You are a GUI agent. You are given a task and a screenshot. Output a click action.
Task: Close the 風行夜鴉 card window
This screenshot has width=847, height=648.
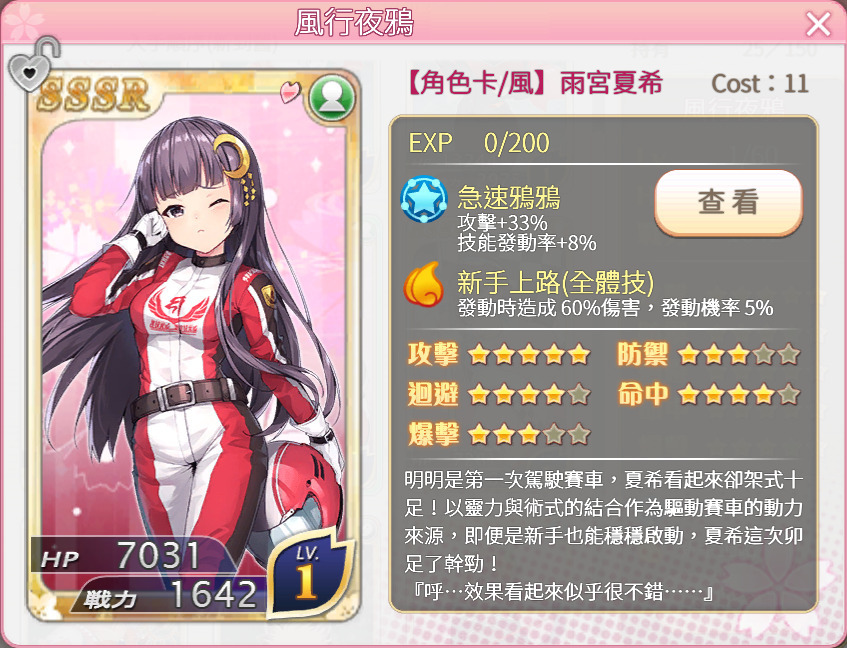tap(818, 24)
